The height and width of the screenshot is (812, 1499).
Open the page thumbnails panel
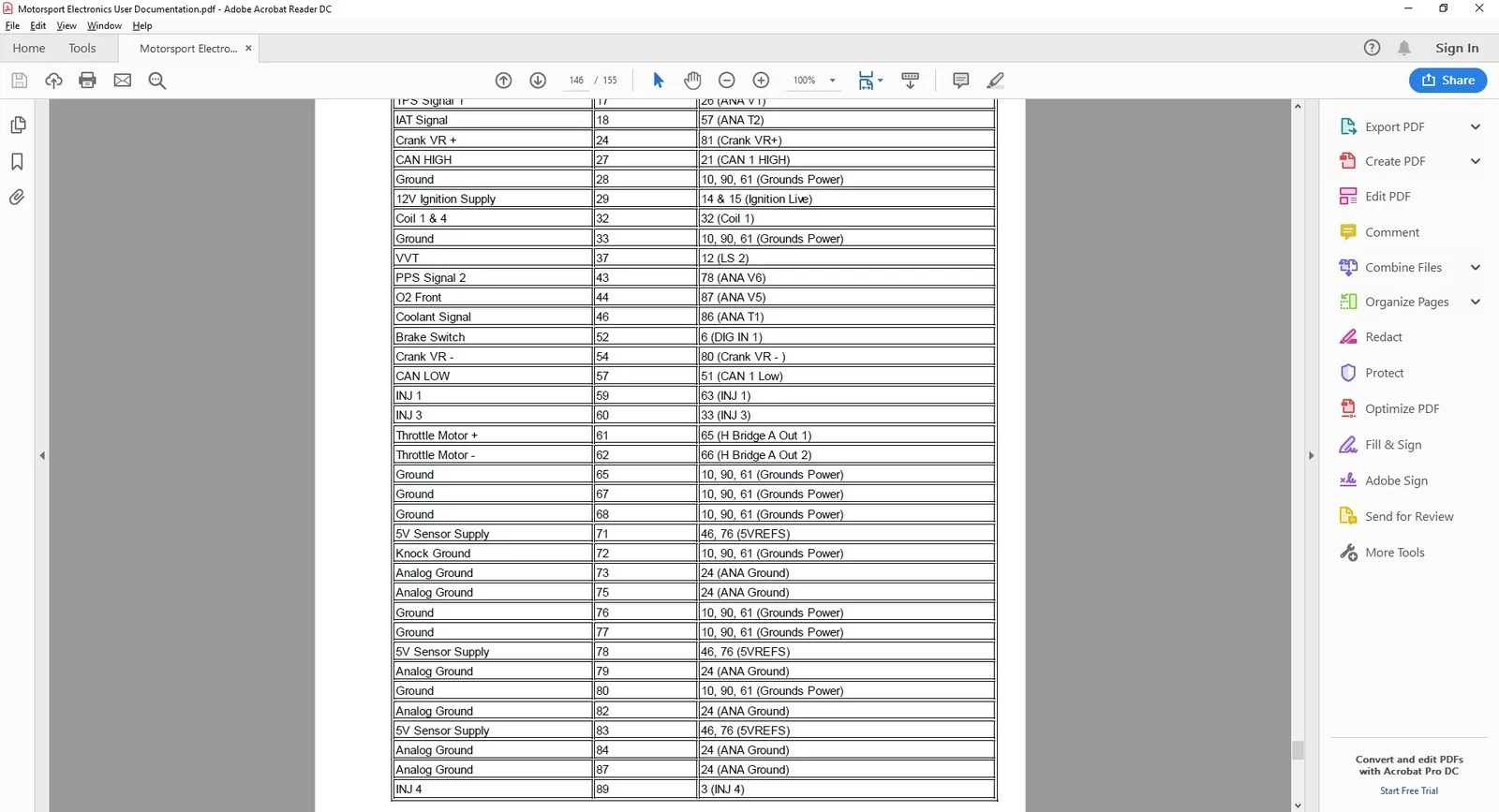tap(17, 125)
